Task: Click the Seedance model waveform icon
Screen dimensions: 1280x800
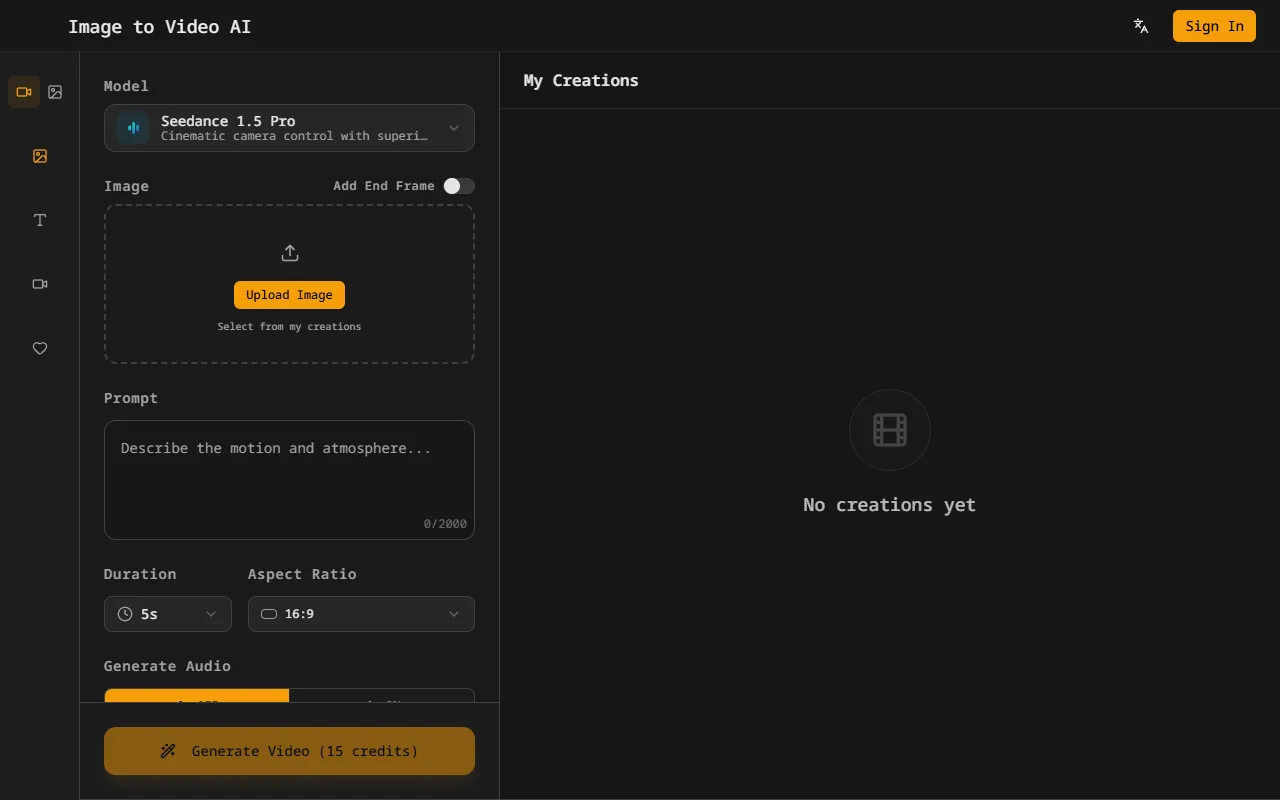Action: pos(133,128)
